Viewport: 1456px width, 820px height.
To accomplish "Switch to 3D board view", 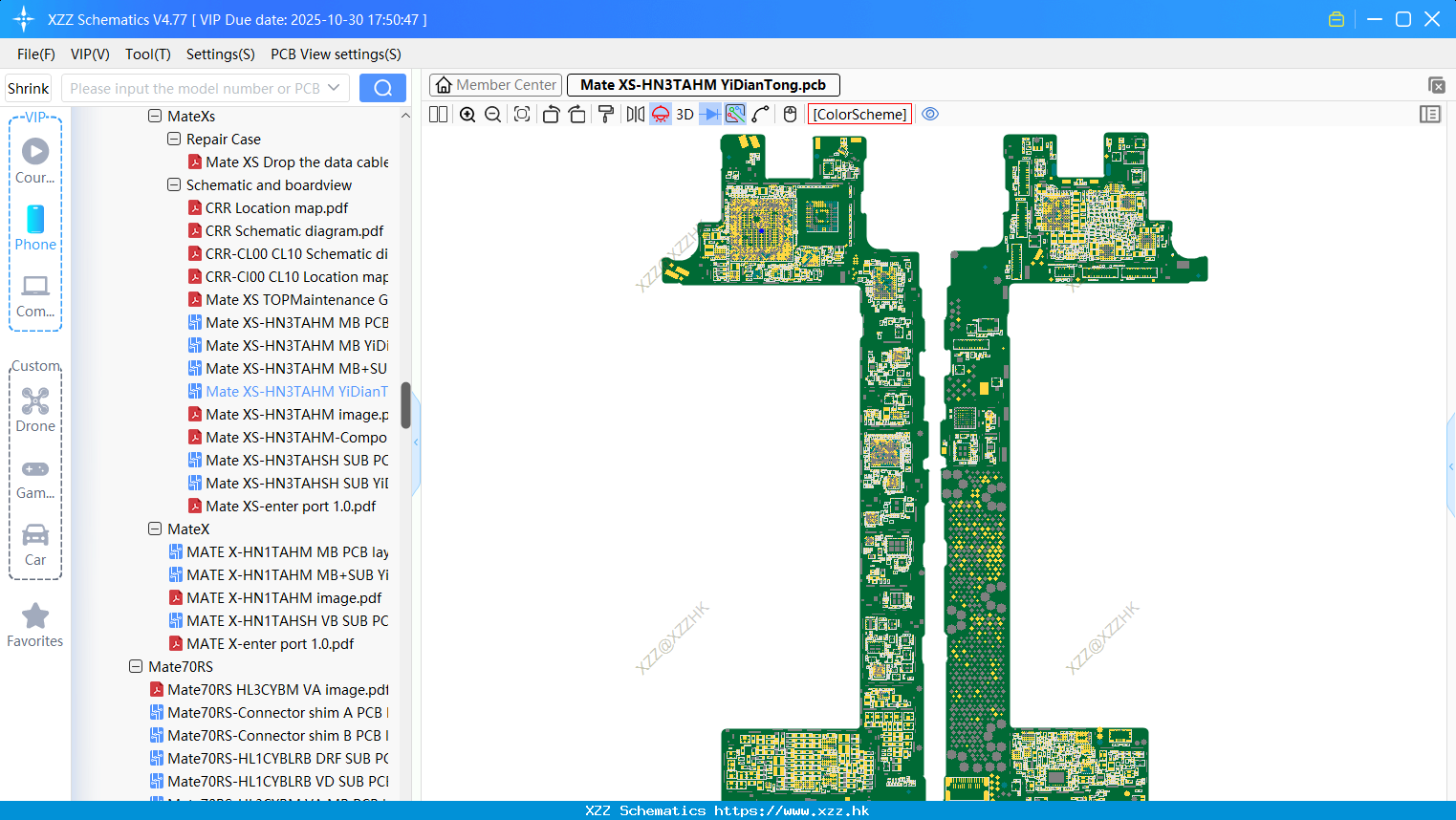I will click(x=685, y=114).
